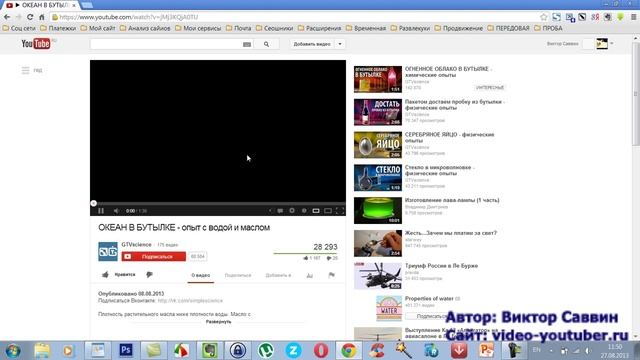Screen dimensions: 640x360
Task: Open the Chrome menu icon at toolbar end
Action: [633, 17]
